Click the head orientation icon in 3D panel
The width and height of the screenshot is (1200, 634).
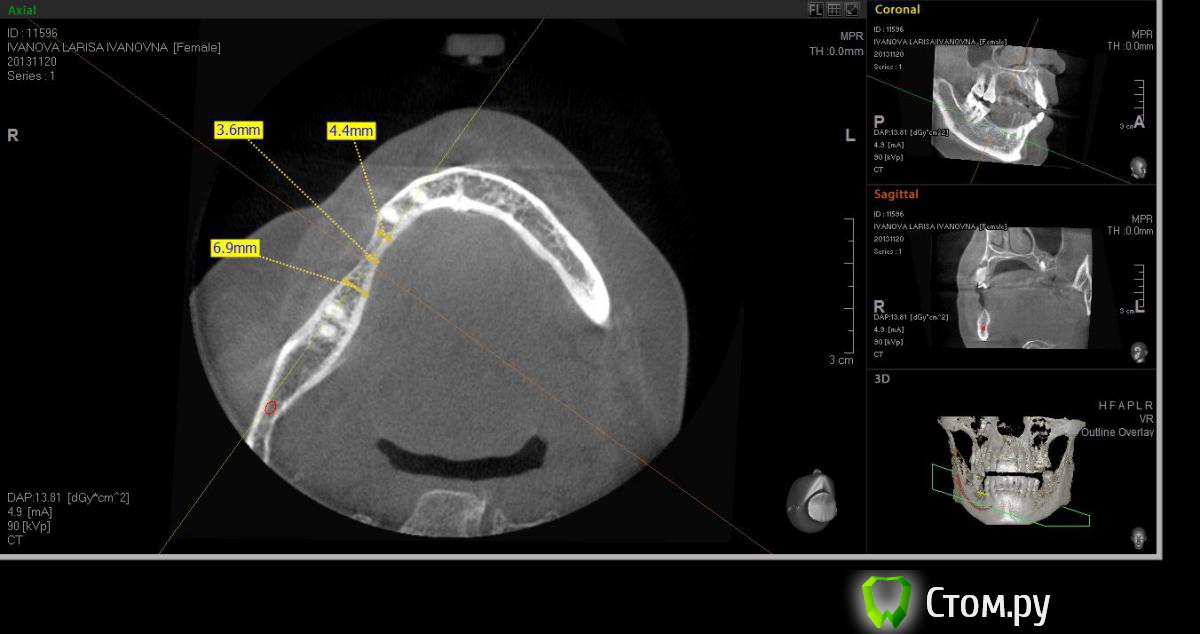coord(1138,537)
